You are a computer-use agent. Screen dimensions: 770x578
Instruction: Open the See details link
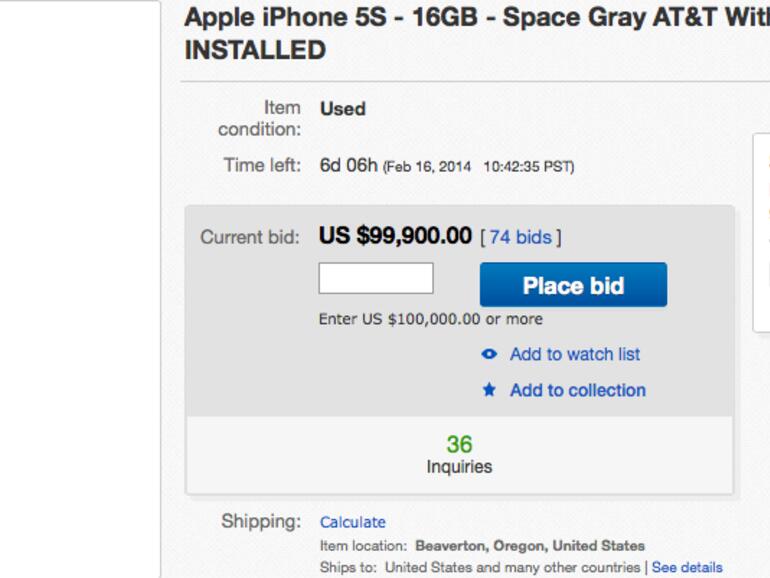[687, 567]
